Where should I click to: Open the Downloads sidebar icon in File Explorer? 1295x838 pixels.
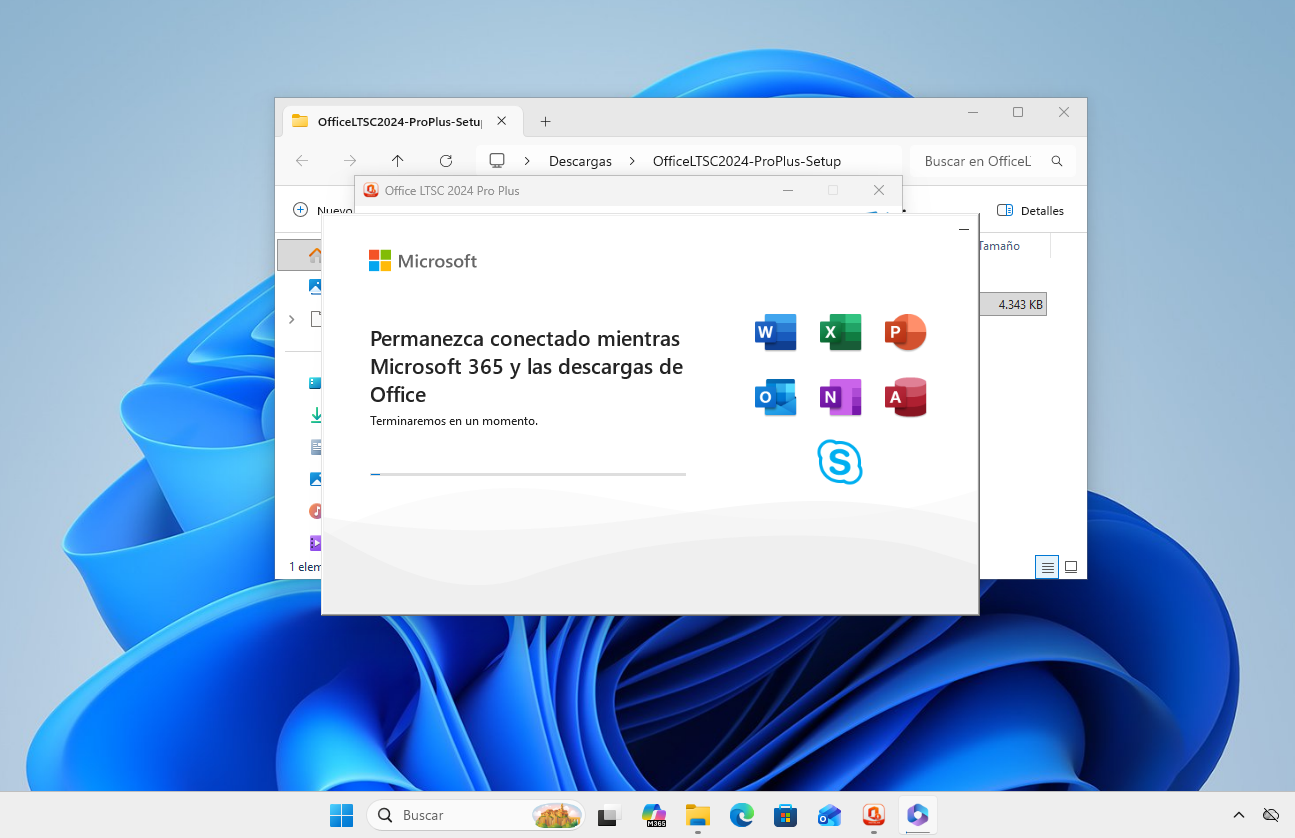(x=316, y=415)
